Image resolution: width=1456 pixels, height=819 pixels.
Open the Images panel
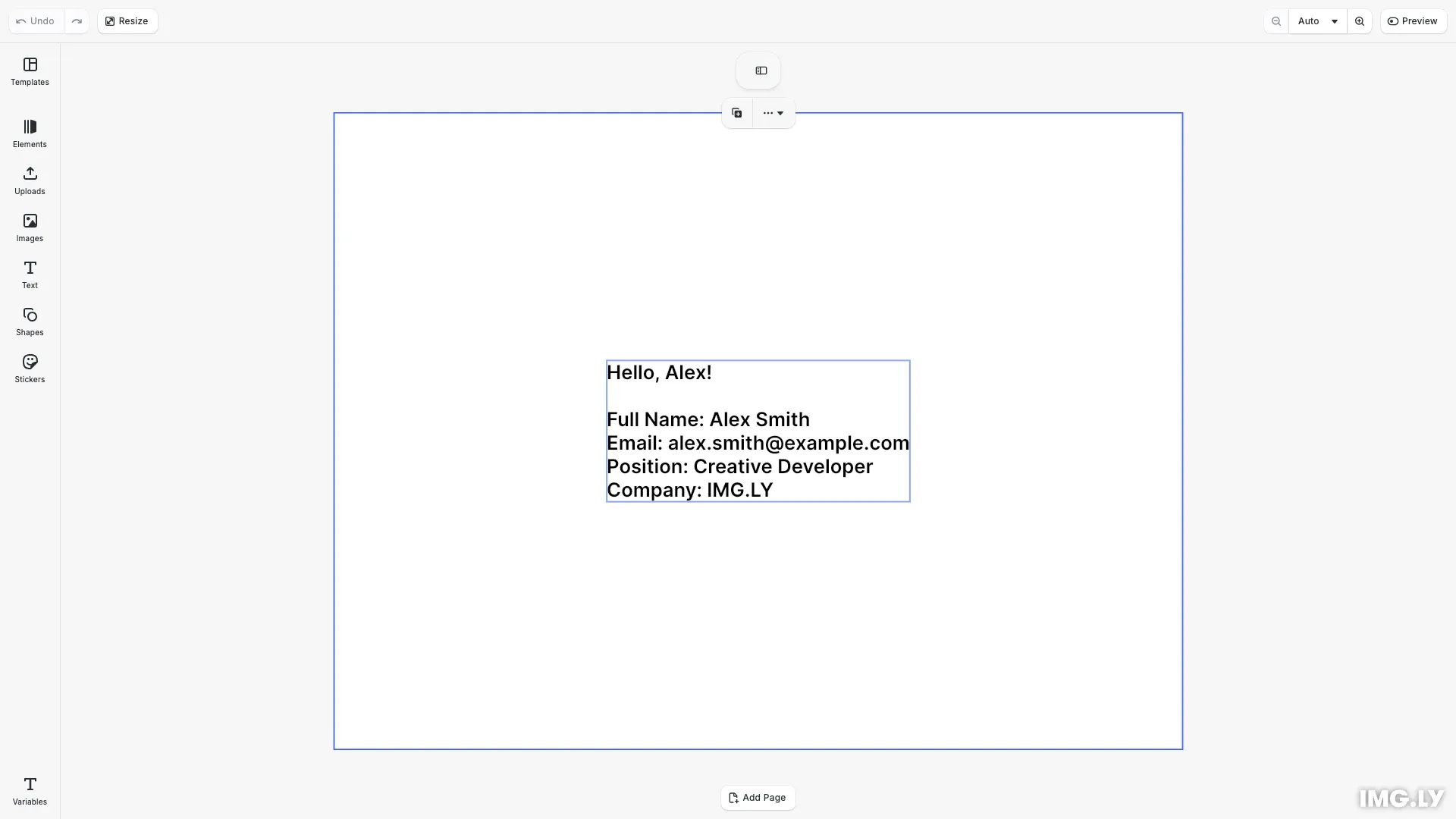point(30,227)
